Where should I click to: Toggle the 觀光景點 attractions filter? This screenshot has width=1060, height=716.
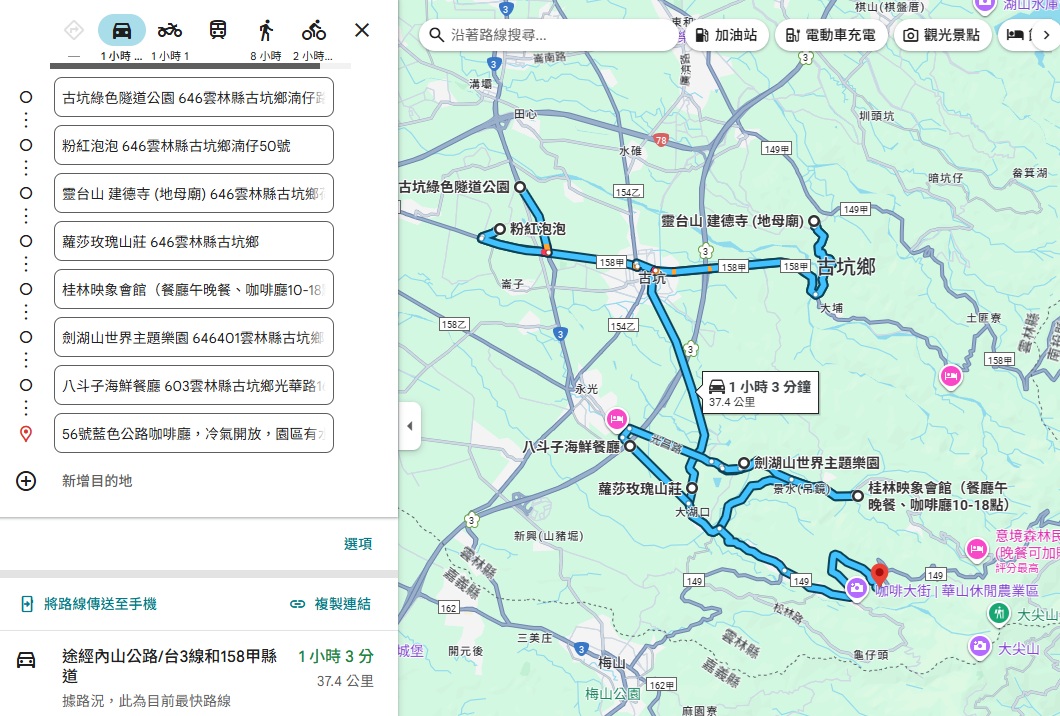click(947, 35)
